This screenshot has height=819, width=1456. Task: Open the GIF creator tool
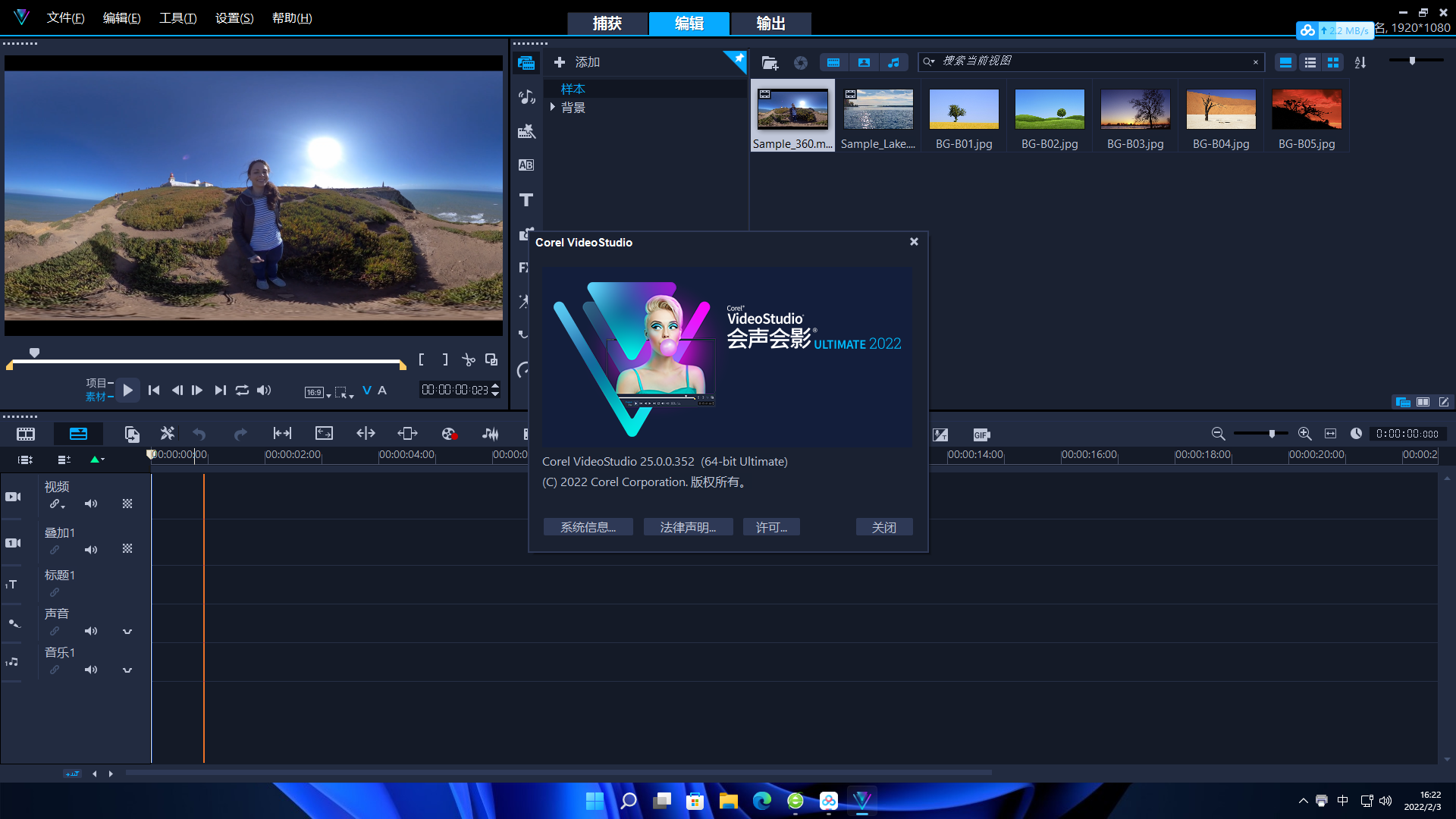tap(981, 435)
